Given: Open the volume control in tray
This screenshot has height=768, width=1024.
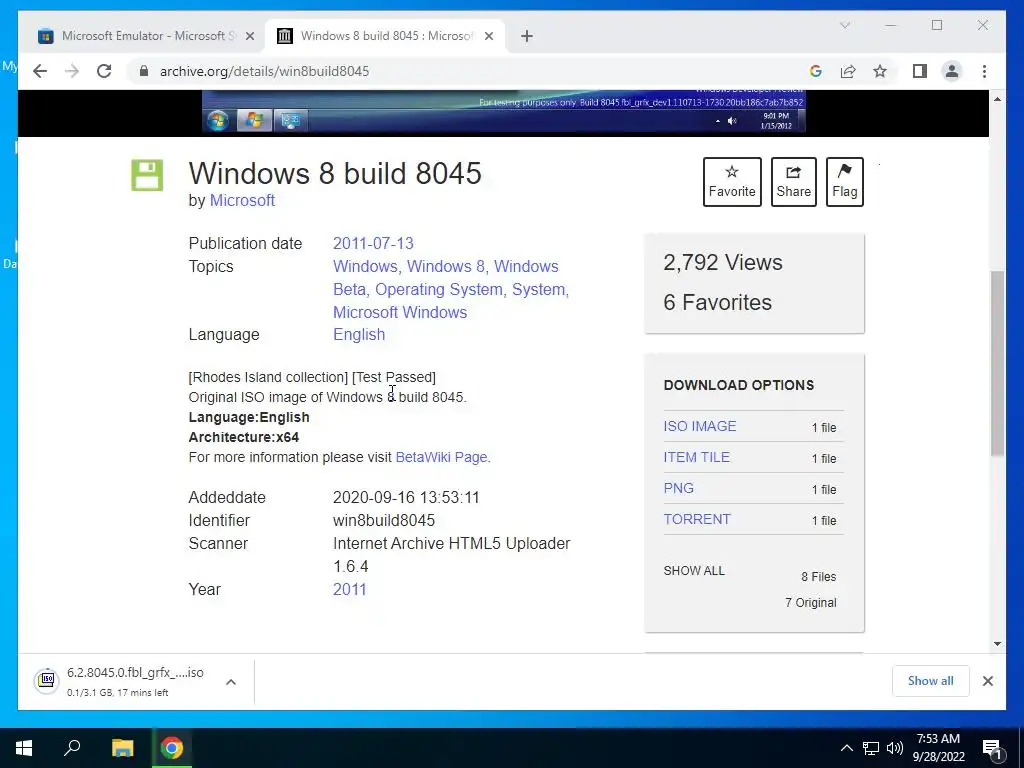Looking at the screenshot, I should 895,748.
